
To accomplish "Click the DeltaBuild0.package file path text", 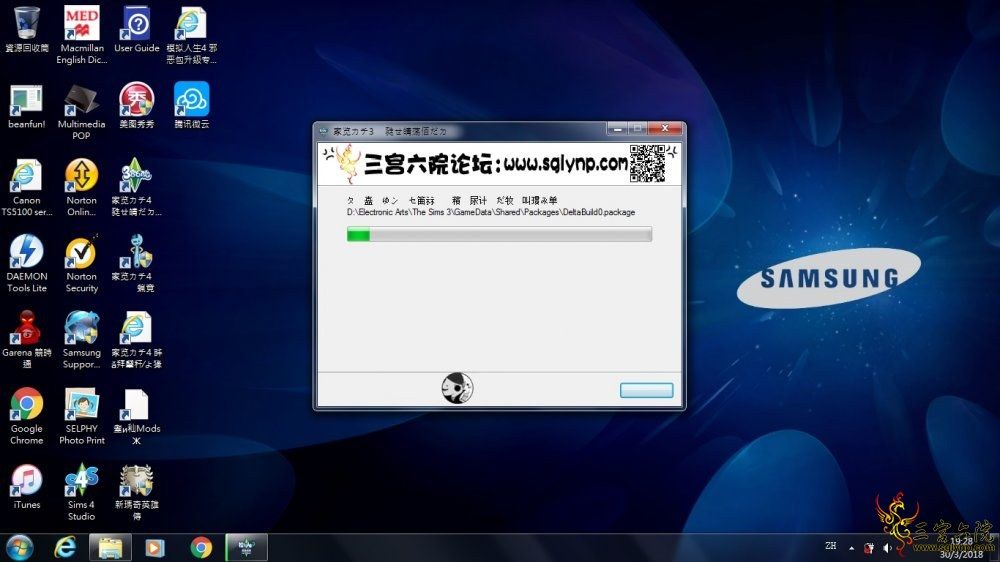I will [x=491, y=212].
